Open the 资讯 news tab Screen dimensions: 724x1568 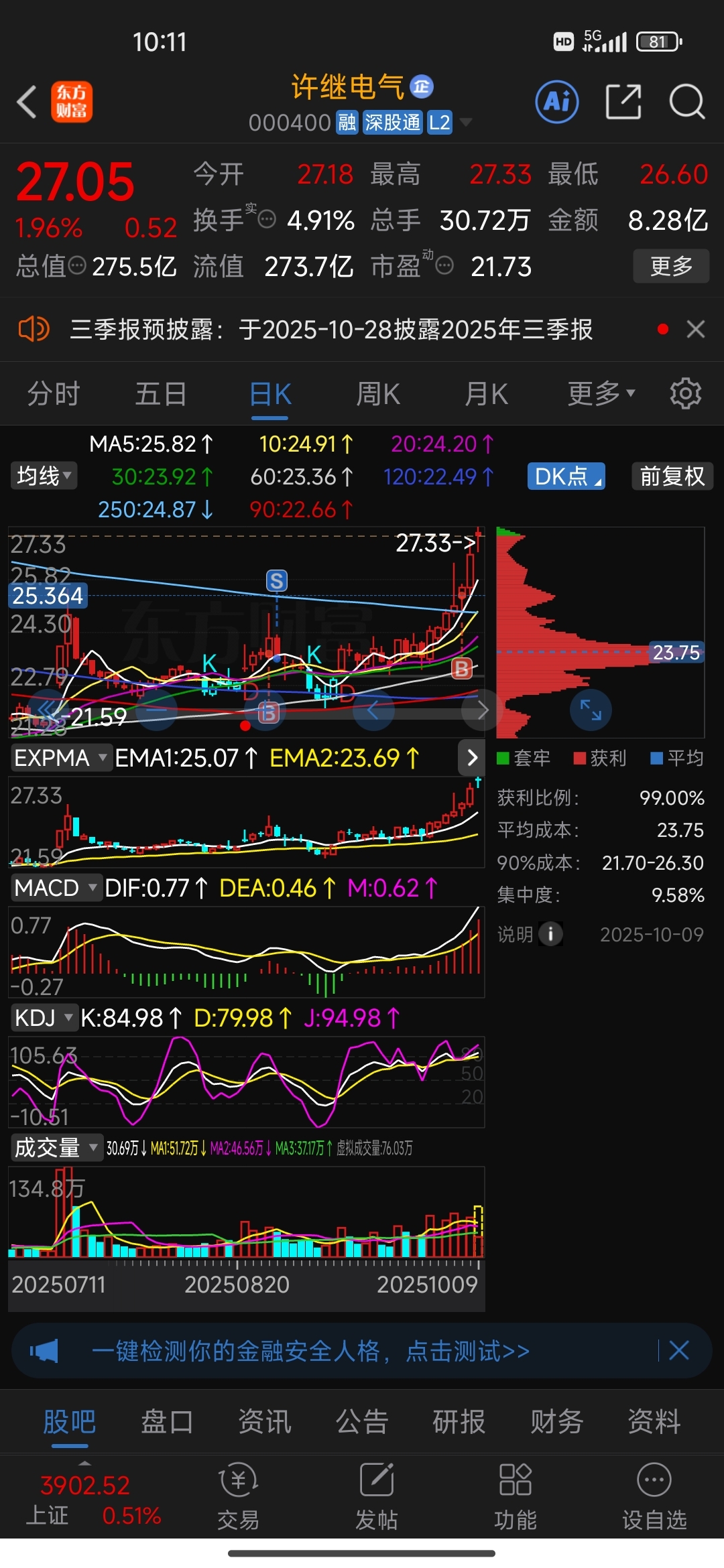(x=265, y=1421)
